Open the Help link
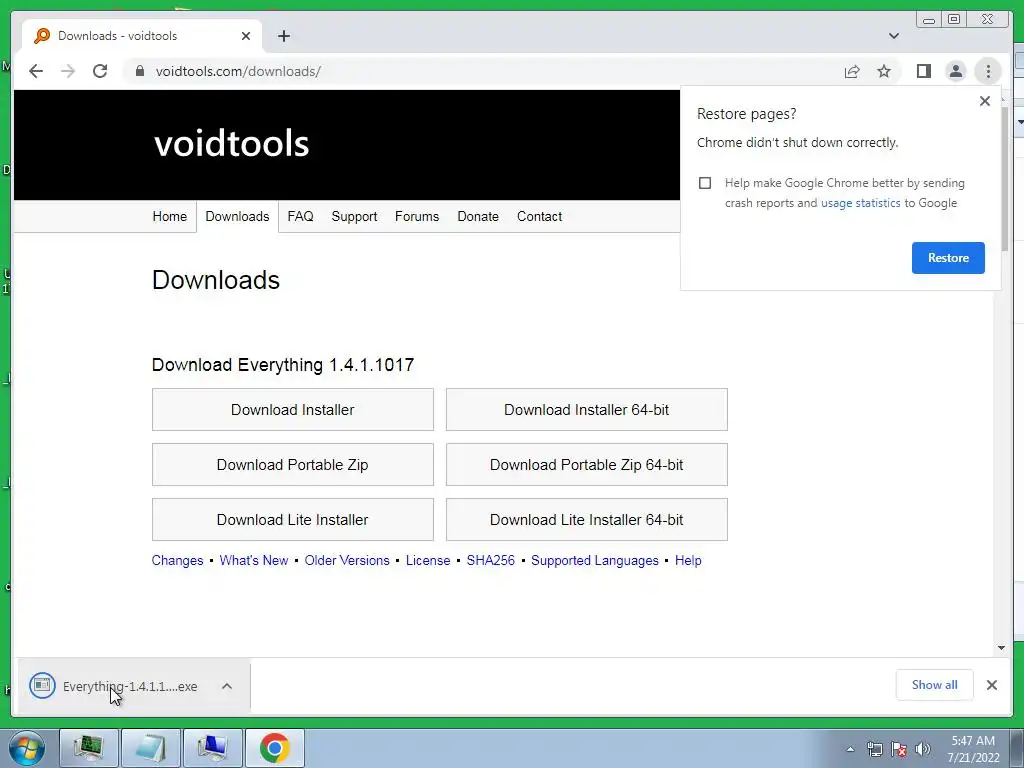 click(x=688, y=560)
